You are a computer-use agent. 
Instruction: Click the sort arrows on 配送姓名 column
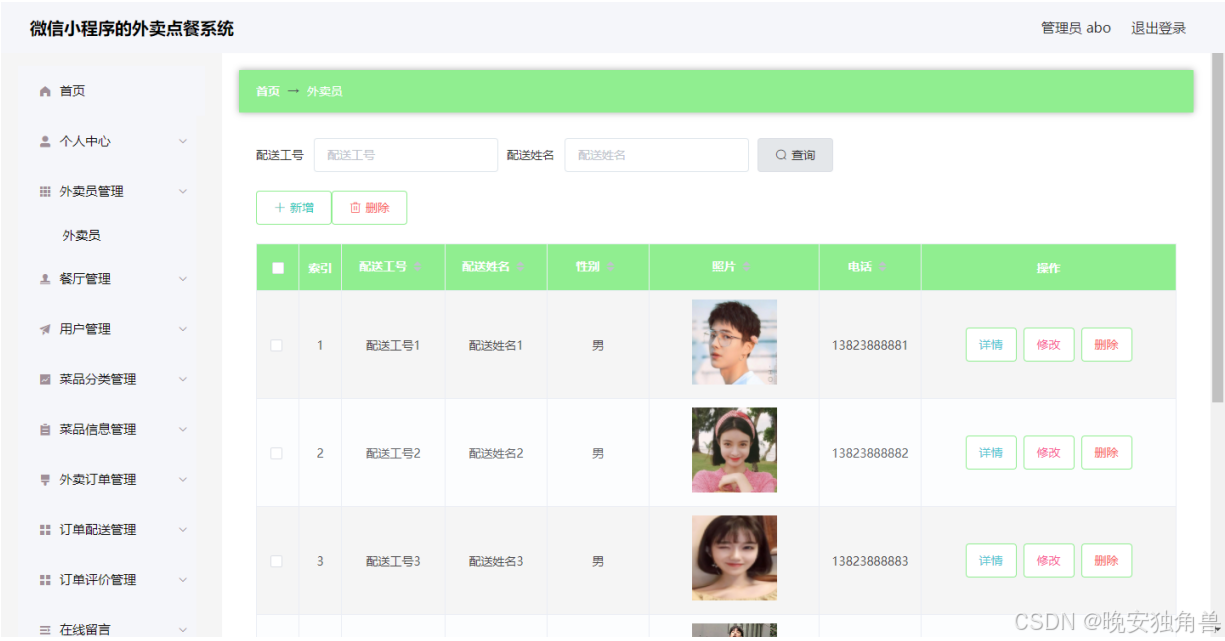click(x=521, y=267)
